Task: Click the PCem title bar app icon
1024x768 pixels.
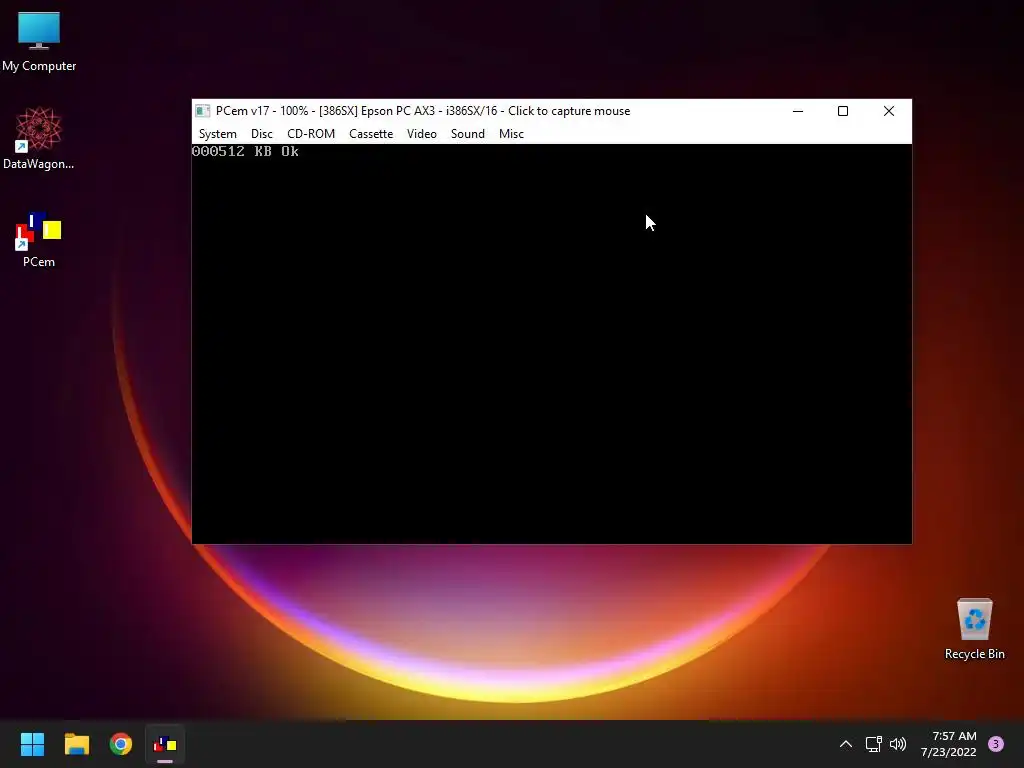Action: [x=203, y=111]
